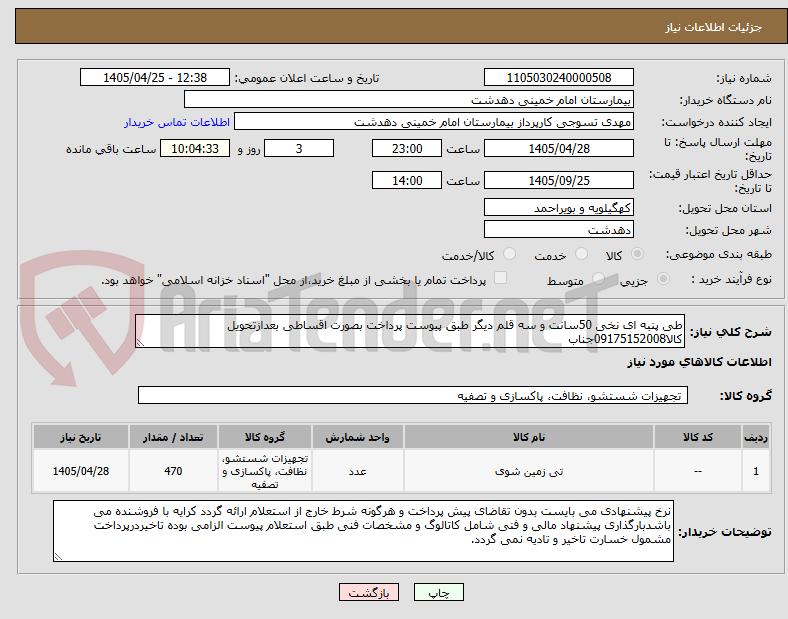Click the 23:00 deadline time field
788x619 pixels.
tap(407, 149)
